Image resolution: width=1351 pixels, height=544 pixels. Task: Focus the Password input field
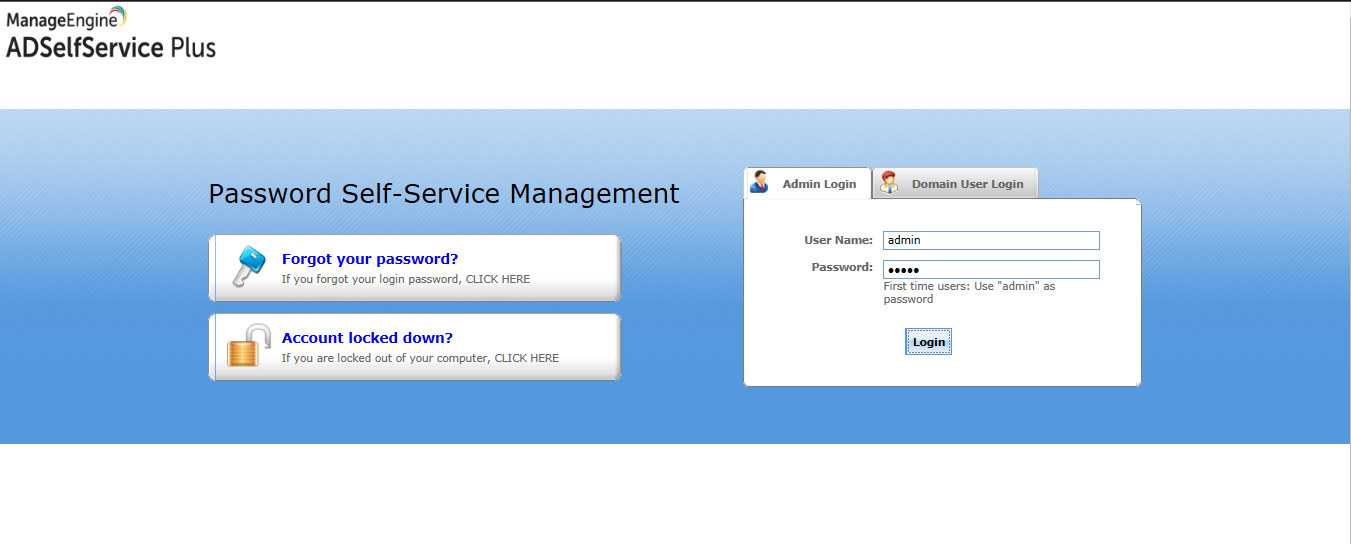point(991,270)
